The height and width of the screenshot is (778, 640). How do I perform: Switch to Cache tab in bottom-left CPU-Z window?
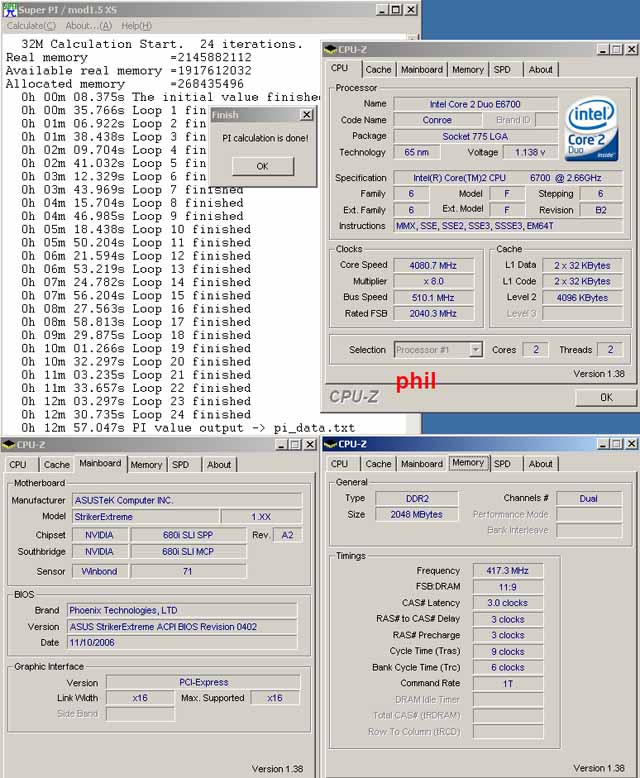(x=57, y=465)
